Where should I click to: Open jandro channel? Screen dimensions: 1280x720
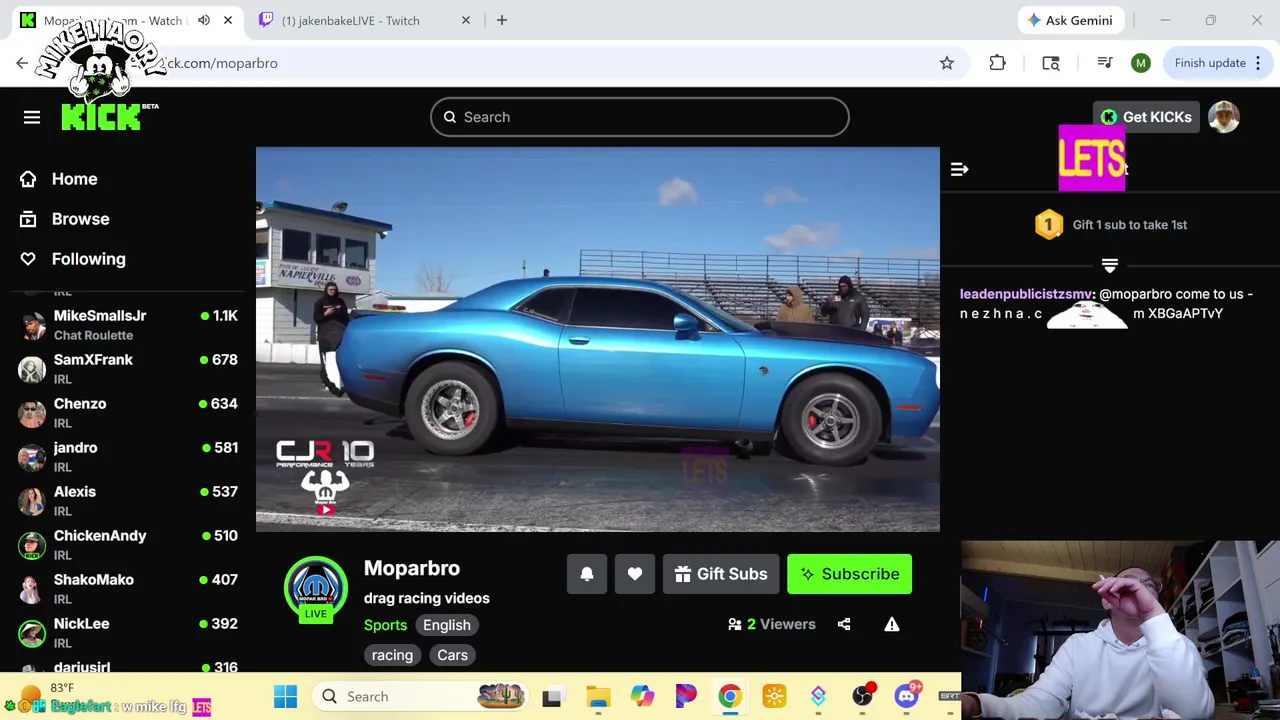128,457
